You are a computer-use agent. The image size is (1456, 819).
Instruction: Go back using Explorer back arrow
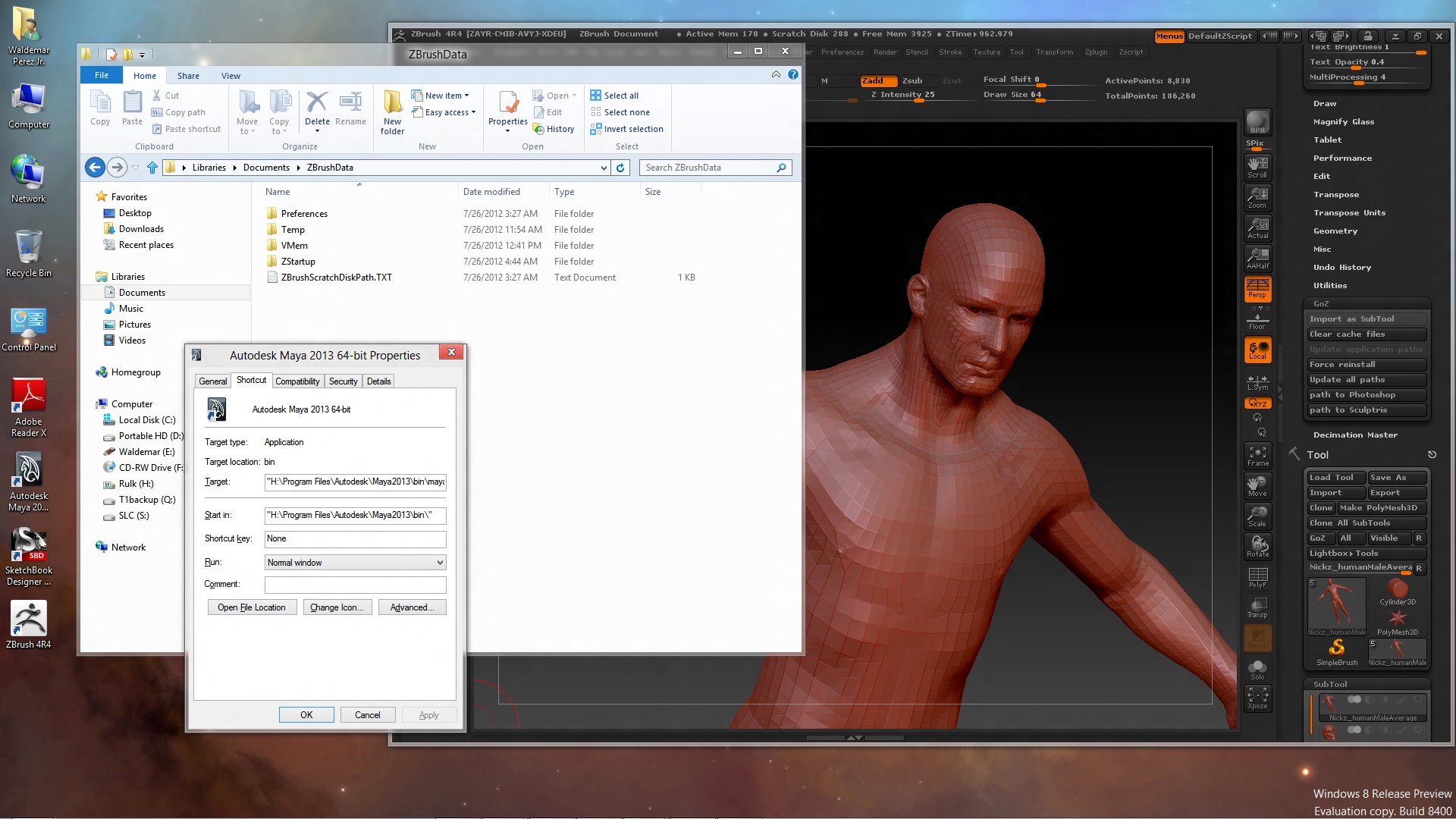click(x=95, y=168)
